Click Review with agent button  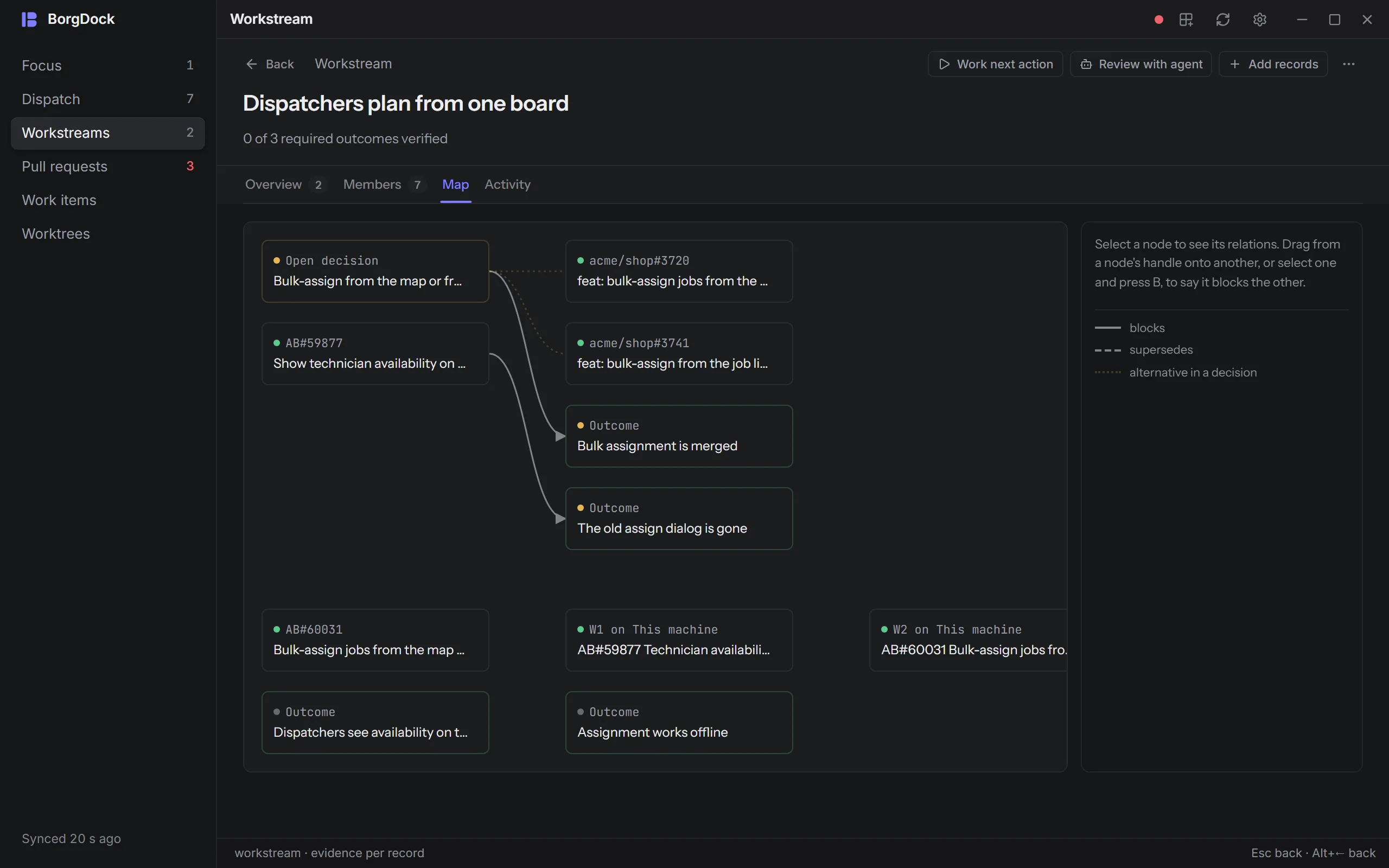1140,65
